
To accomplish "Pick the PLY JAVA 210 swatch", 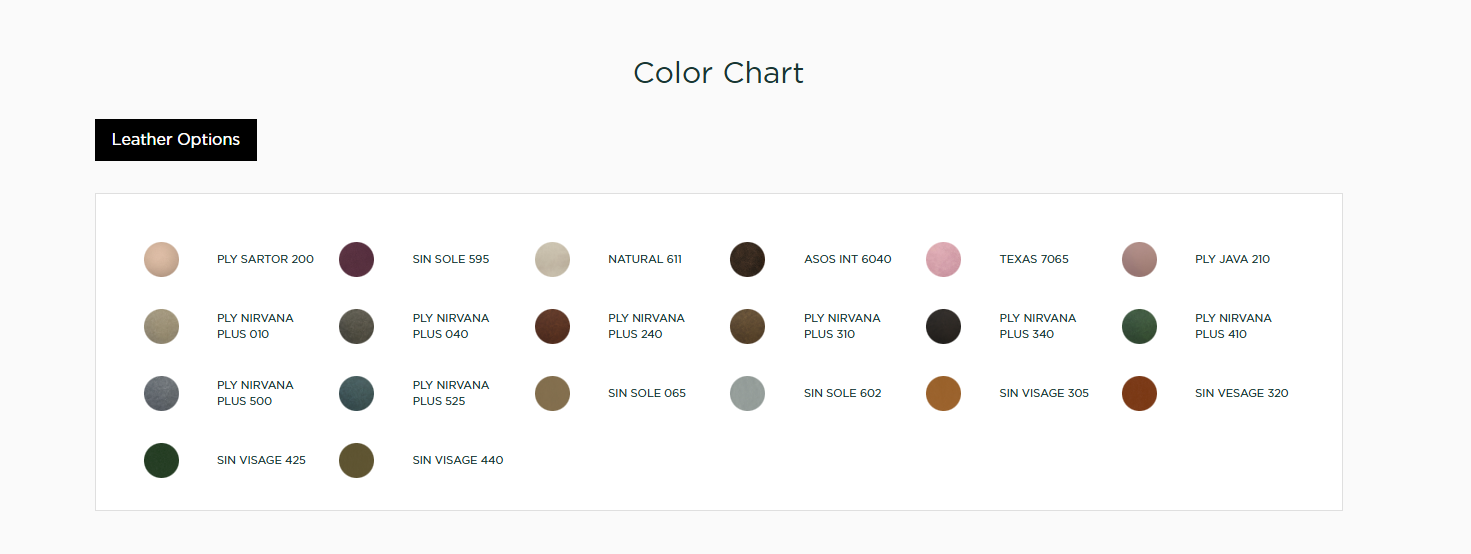I will click(x=1139, y=259).
